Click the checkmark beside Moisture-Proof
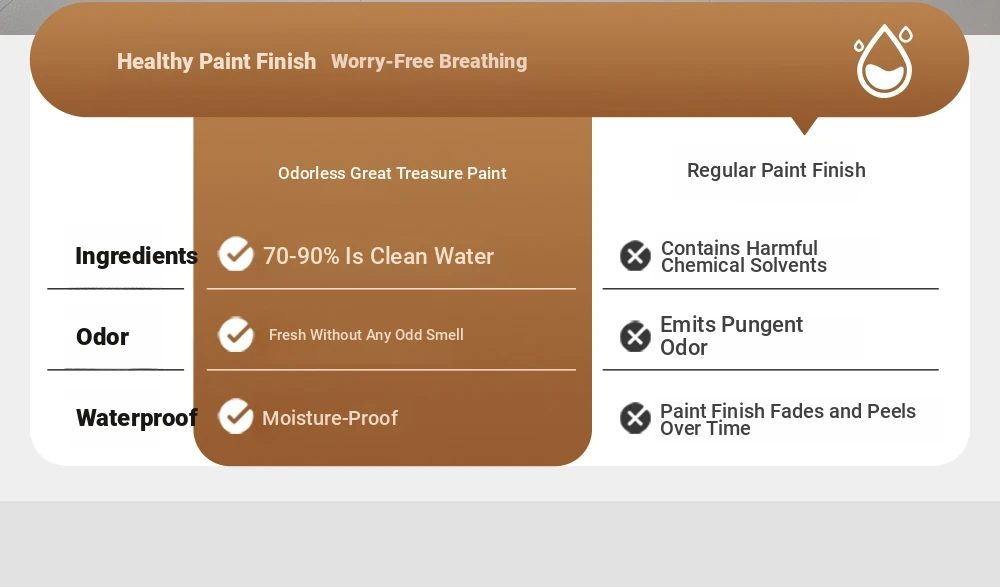 tap(236, 416)
